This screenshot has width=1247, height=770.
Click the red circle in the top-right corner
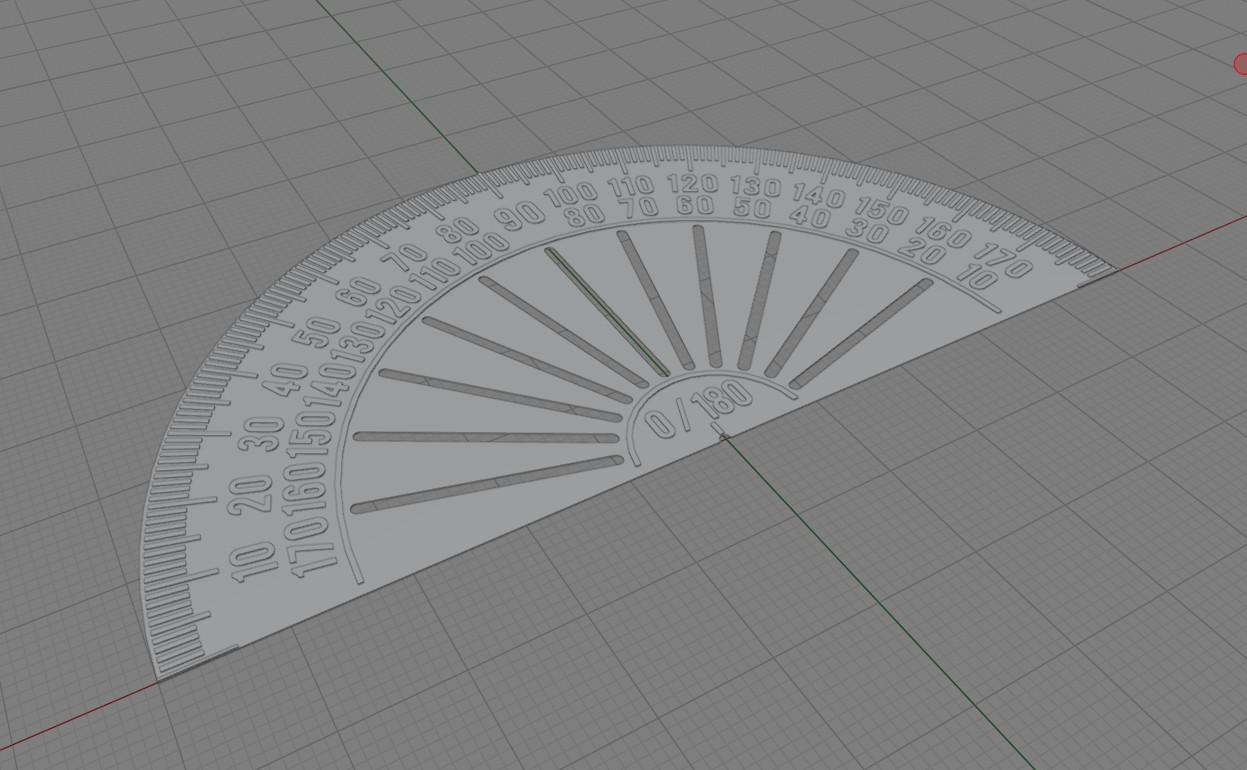(x=1242, y=65)
